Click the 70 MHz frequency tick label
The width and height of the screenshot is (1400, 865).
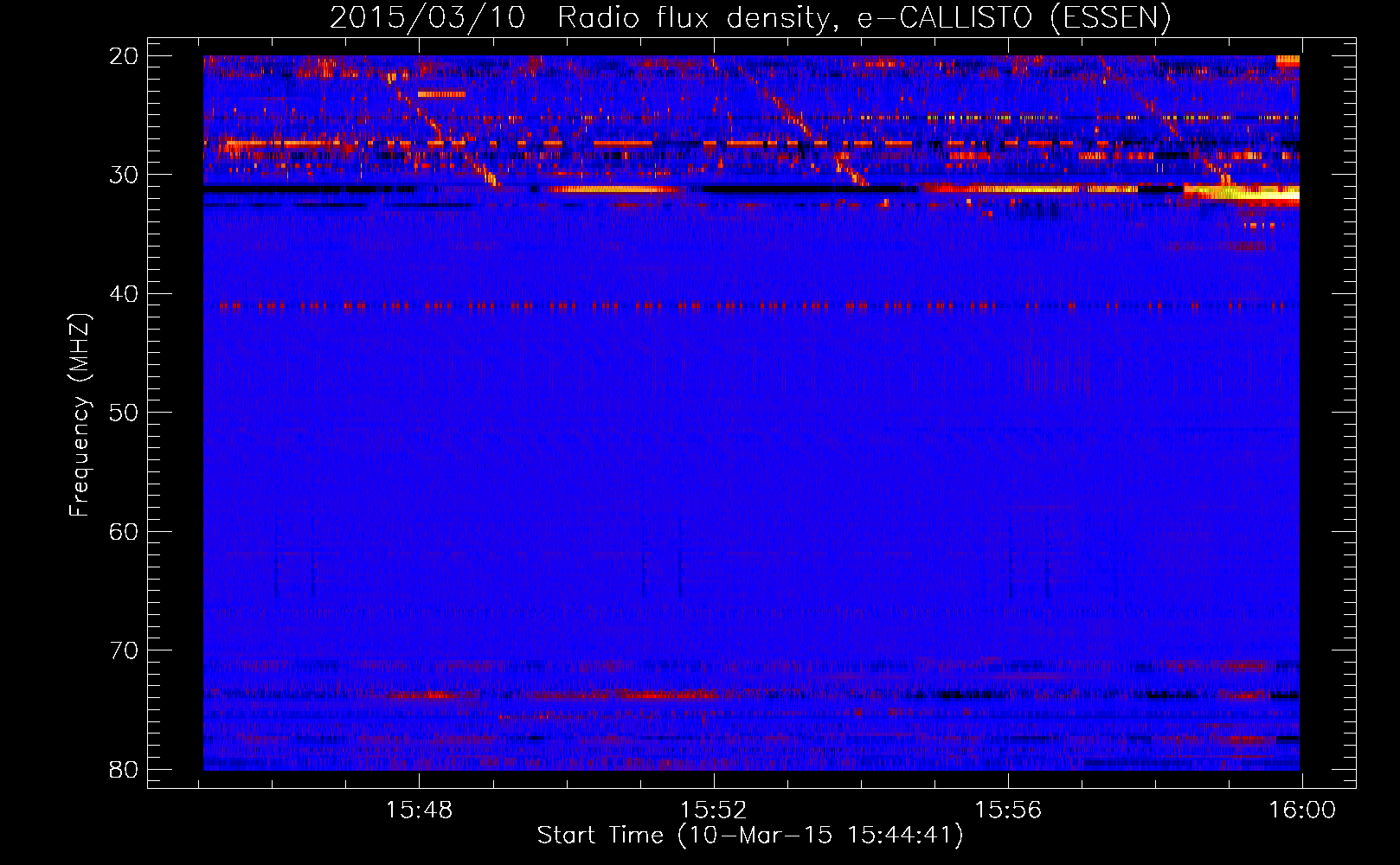124,650
